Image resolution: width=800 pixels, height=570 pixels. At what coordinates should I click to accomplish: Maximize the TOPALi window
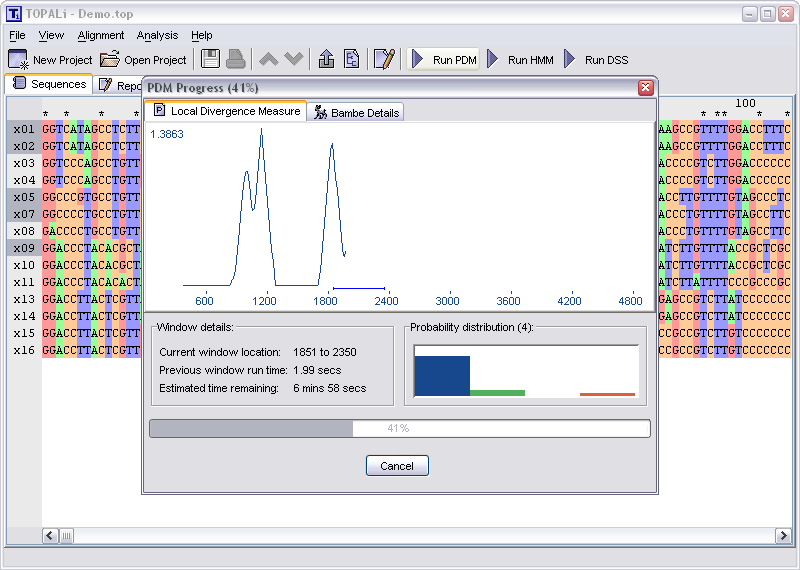768,14
